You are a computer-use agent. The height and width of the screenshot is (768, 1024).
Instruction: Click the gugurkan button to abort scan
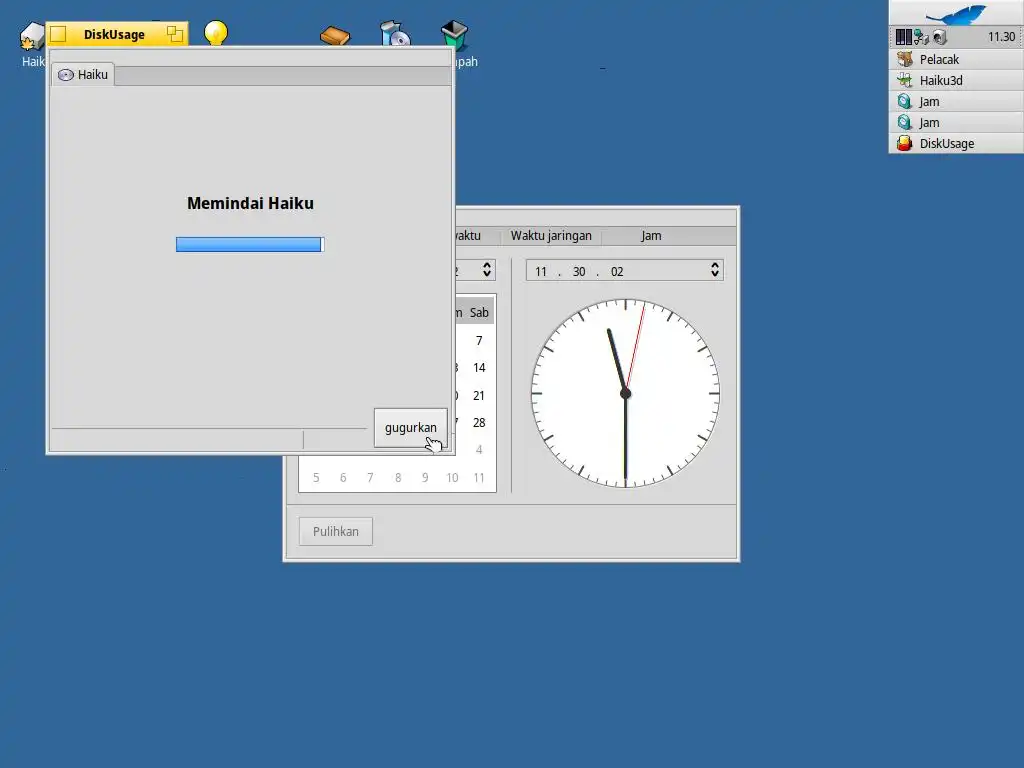pyautogui.click(x=411, y=428)
